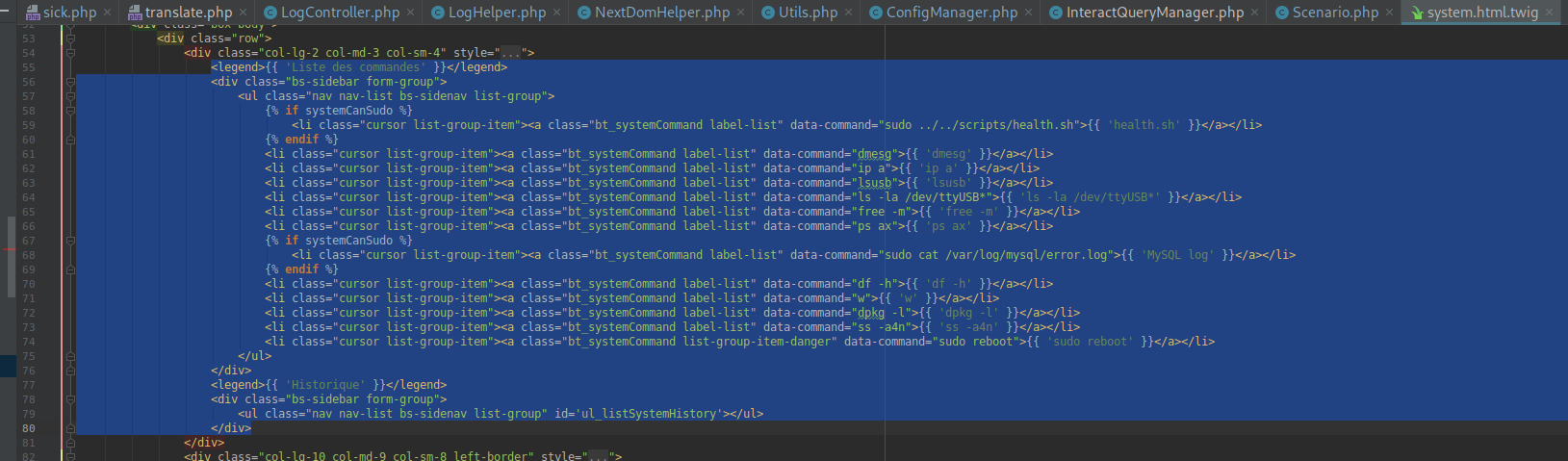Click the 'health.sh' translation string
This screenshot has width=1568, height=461.
point(1144,125)
